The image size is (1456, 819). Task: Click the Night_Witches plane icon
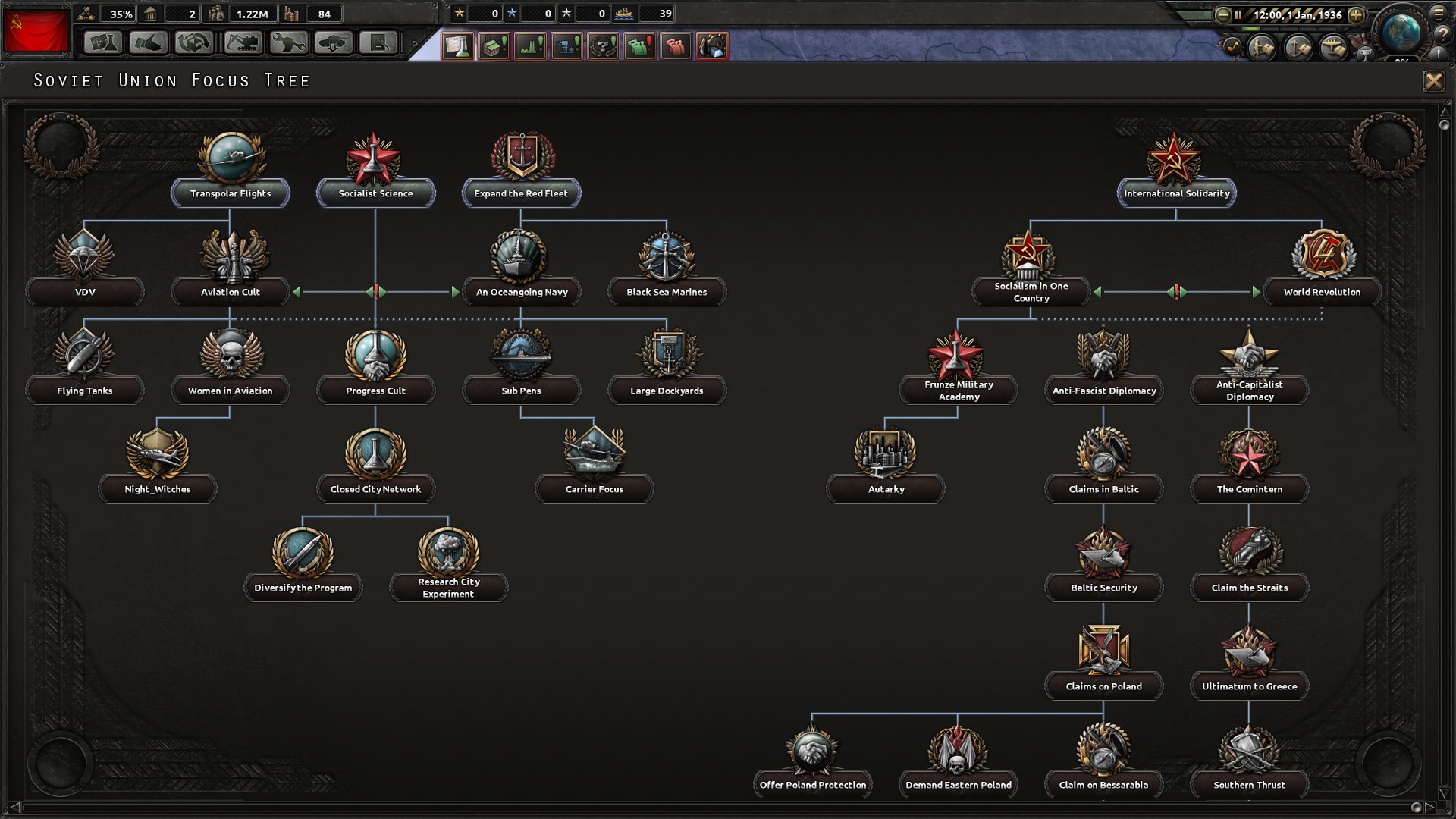(158, 452)
